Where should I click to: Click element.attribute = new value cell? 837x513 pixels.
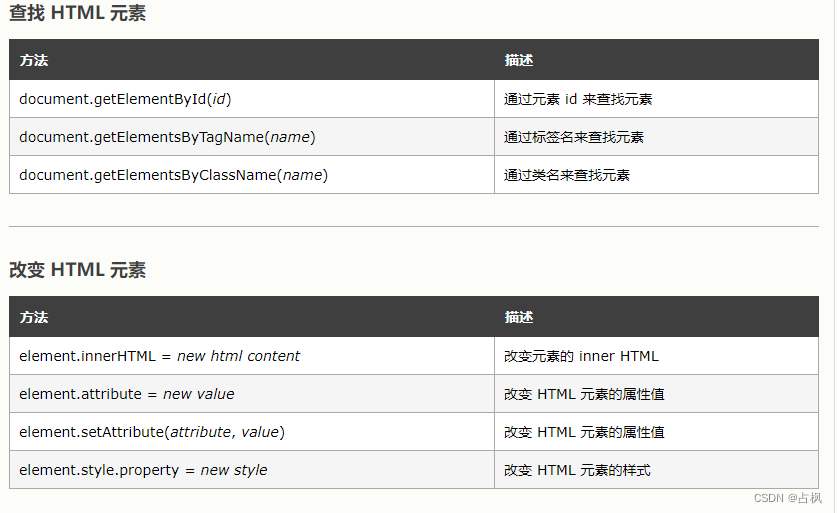click(x=252, y=393)
